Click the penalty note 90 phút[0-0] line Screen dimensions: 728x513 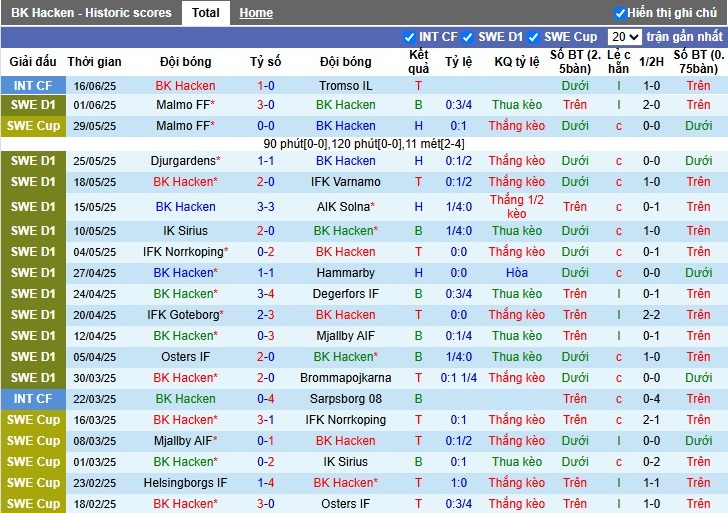click(364, 144)
